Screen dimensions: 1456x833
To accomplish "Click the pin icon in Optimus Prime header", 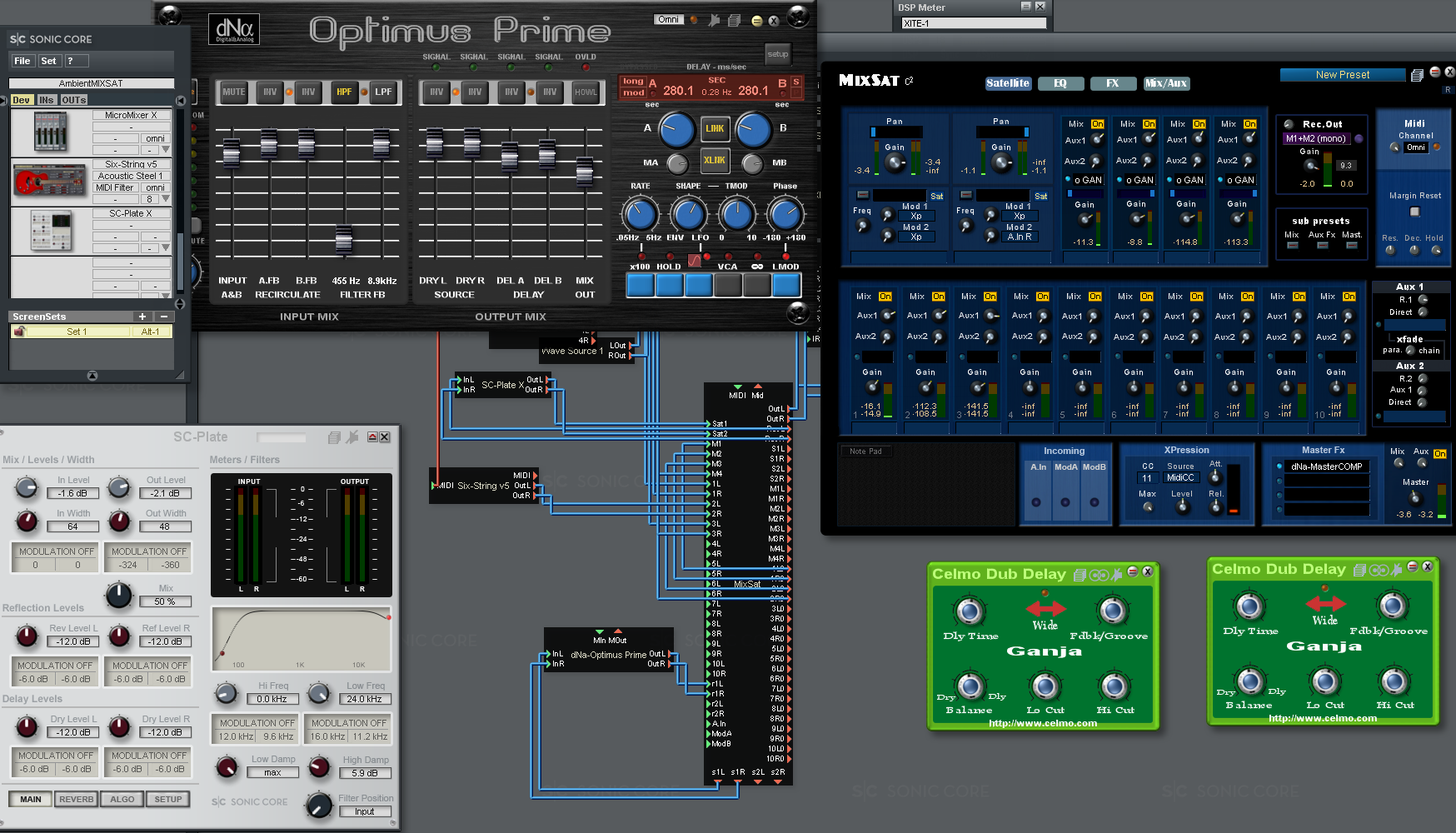I will 714,20.
